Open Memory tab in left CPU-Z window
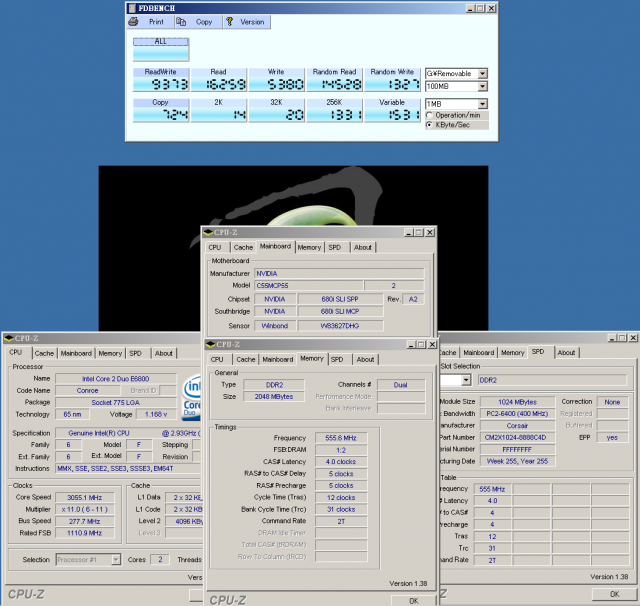The image size is (640, 606). click(110, 353)
